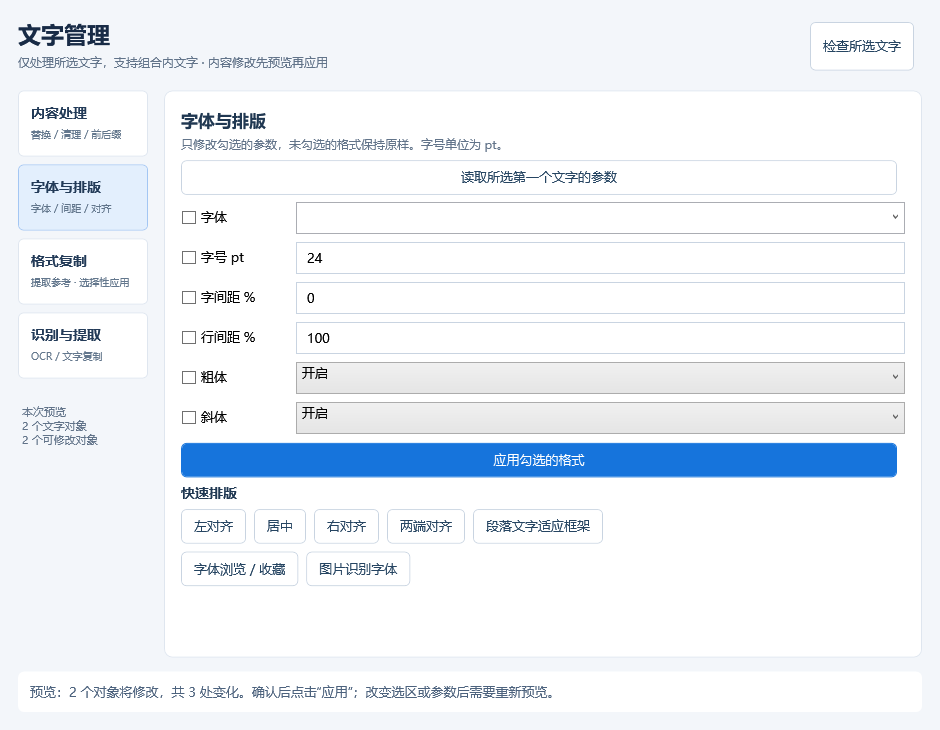Focus the 字号 pt field with 24
The height and width of the screenshot is (730, 940).
600,258
